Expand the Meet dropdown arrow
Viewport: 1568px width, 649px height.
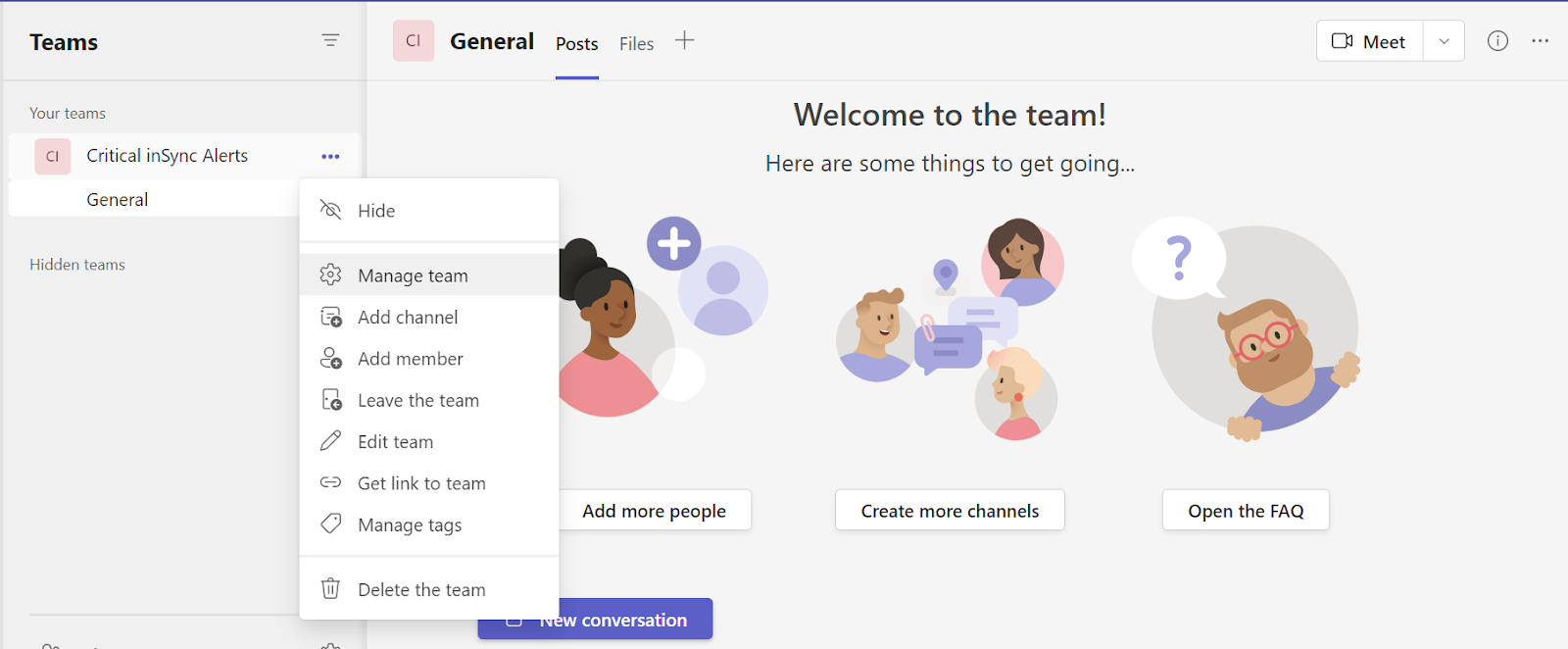[1444, 41]
